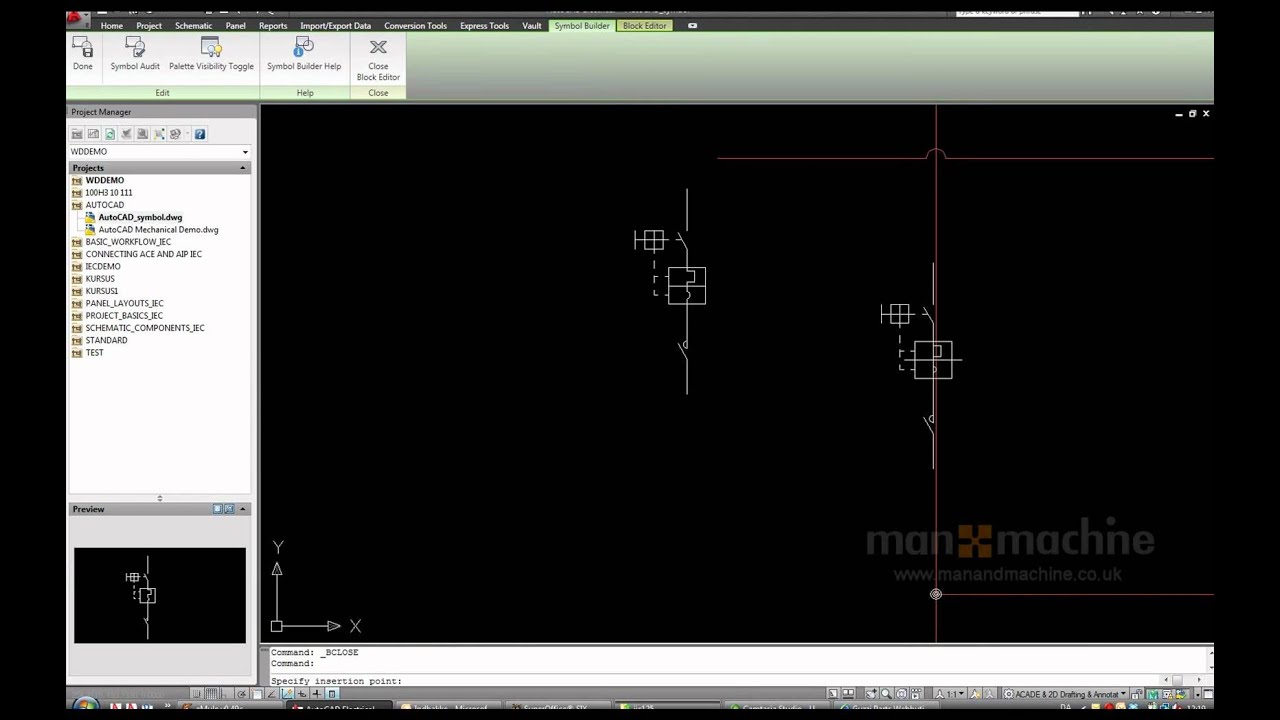Image resolution: width=1280 pixels, height=720 pixels.
Task: Switch to the Panel tab
Action: (x=236, y=26)
